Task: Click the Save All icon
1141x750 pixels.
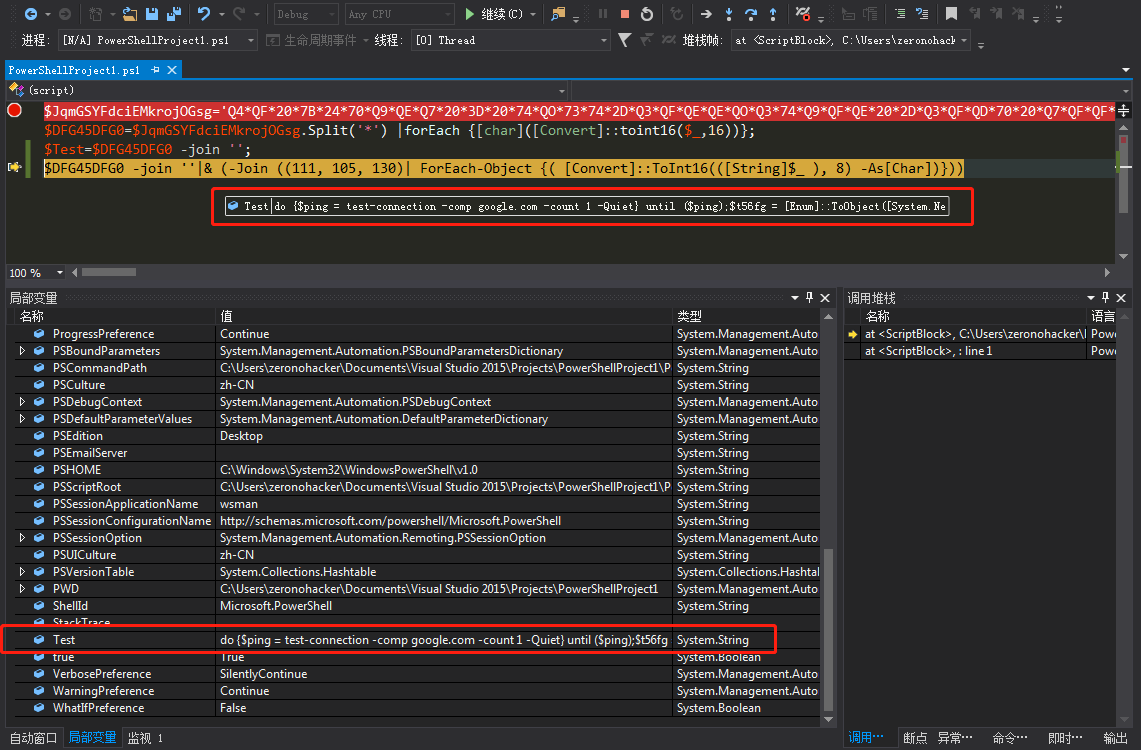Action: click(x=174, y=14)
